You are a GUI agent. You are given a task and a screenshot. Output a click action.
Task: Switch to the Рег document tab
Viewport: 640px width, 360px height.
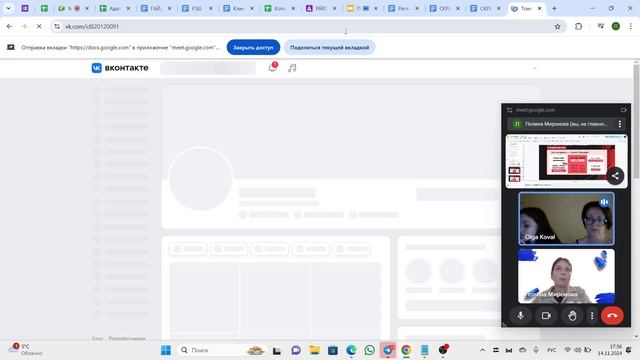[403, 8]
